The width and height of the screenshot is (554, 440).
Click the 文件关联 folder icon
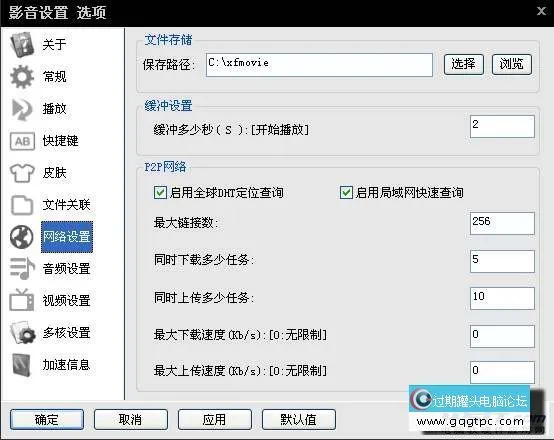pos(22,205)
